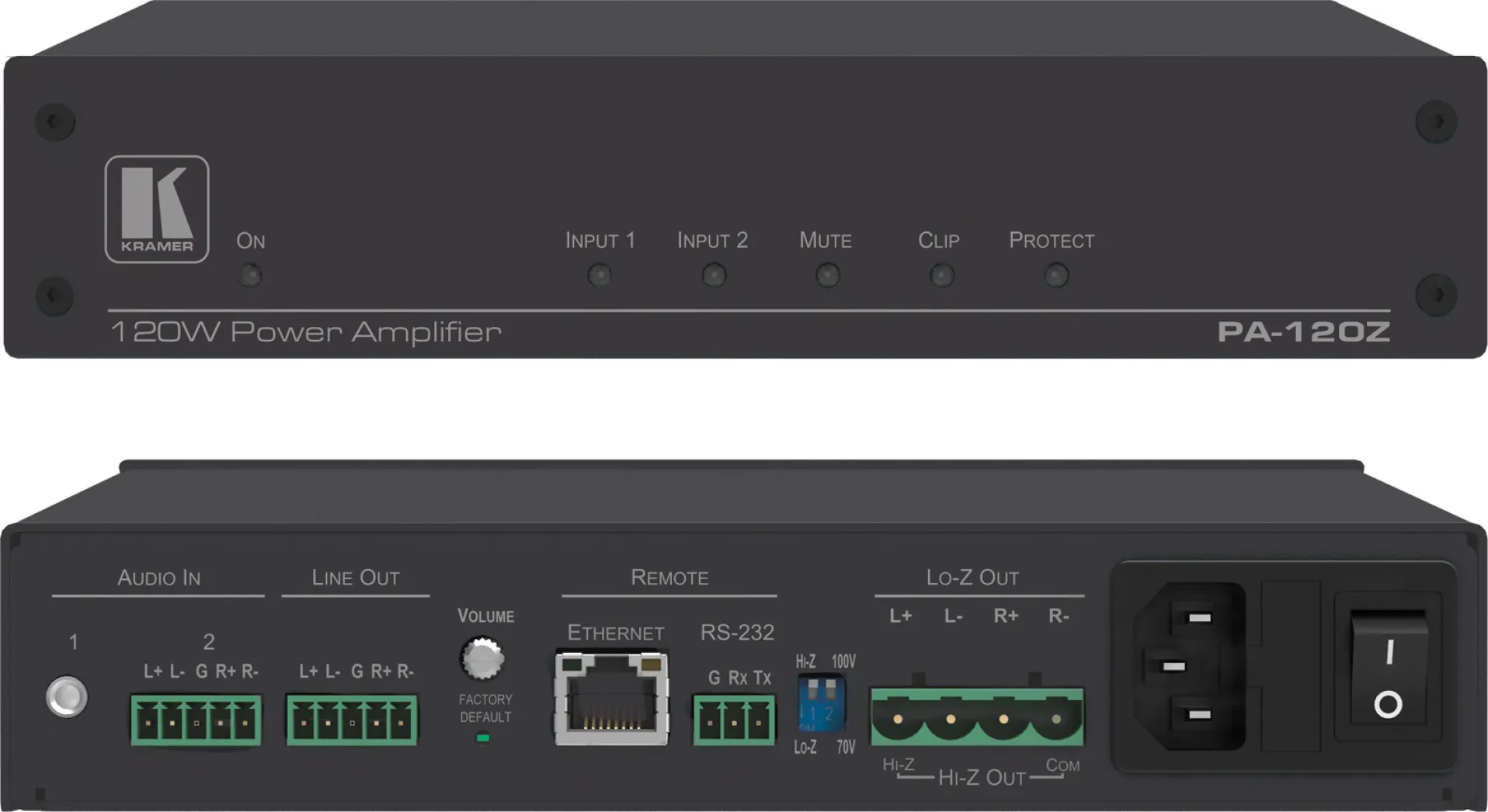Screen dimensions: 1488x812
Task: Click the Clip indicator LED
Action: point(941,275)
